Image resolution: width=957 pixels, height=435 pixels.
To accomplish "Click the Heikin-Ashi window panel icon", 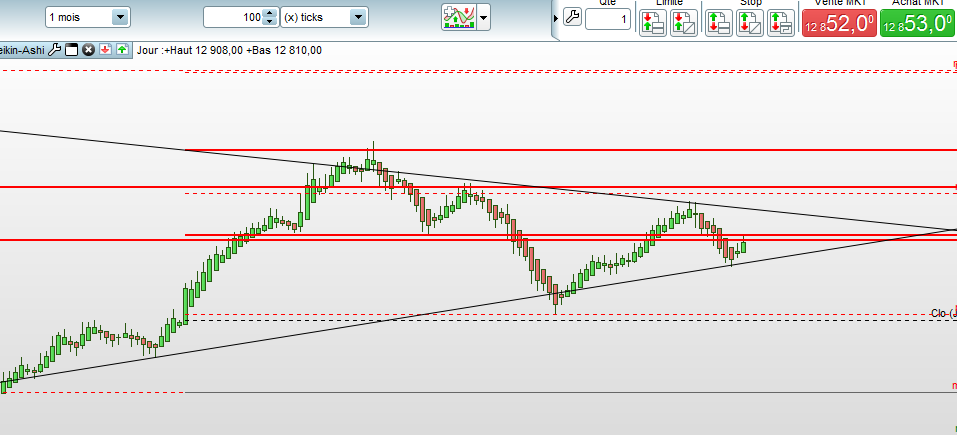I will [x=71, y=50].
